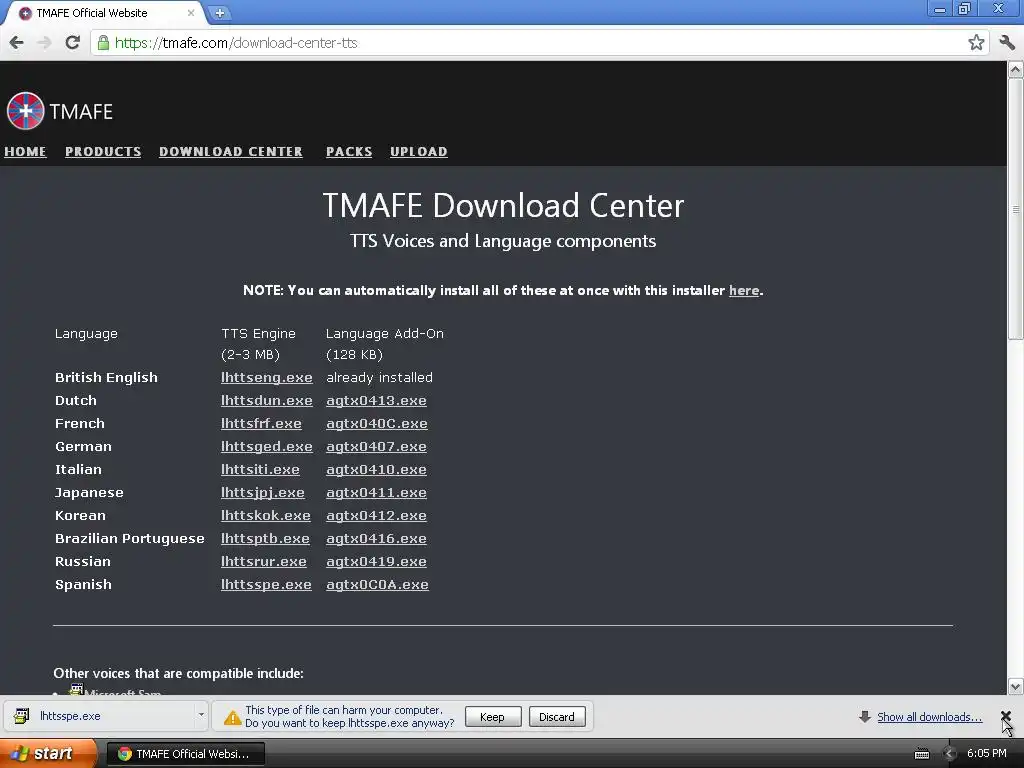Click the lhttsspe.exe file icon in downloads bar
Screen dimensions: 1024x768
(22, 716)
